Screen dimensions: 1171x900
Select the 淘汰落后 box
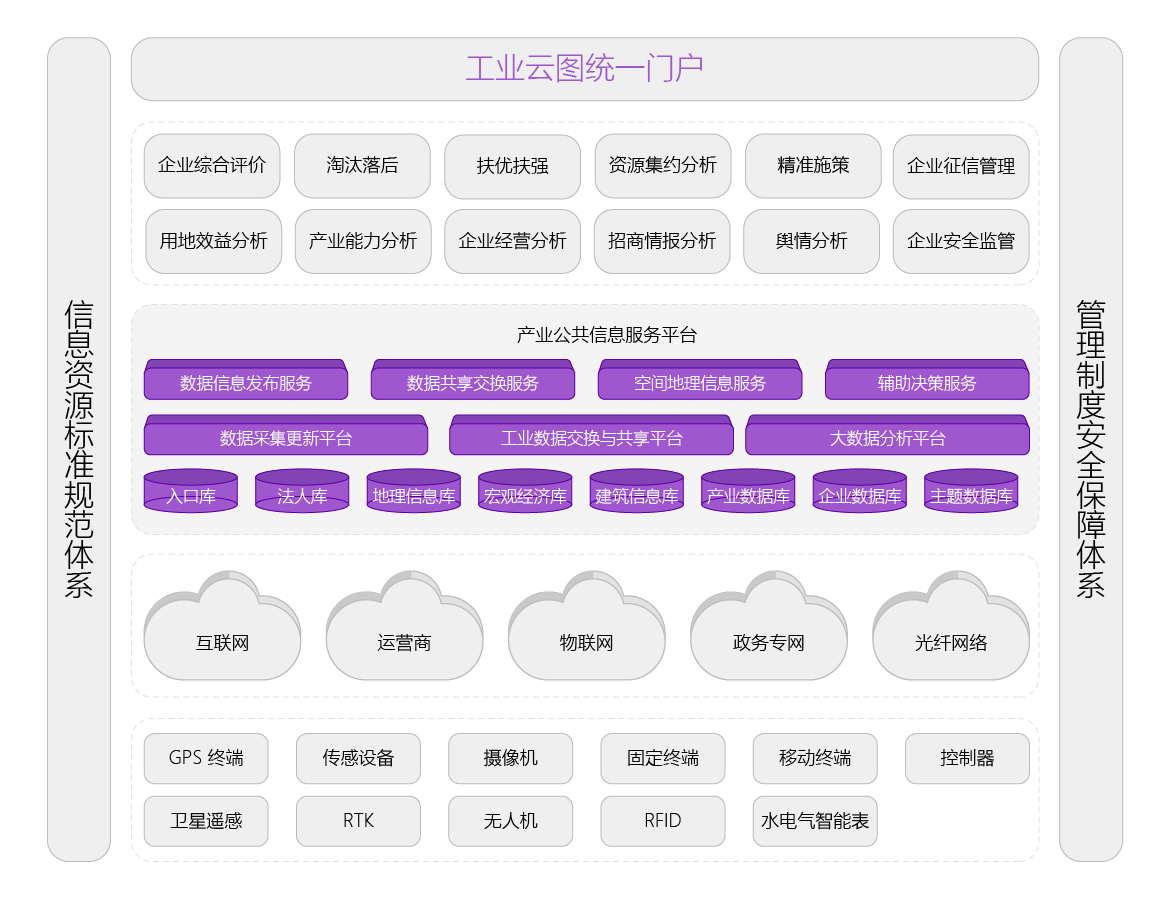click(362, 166)
